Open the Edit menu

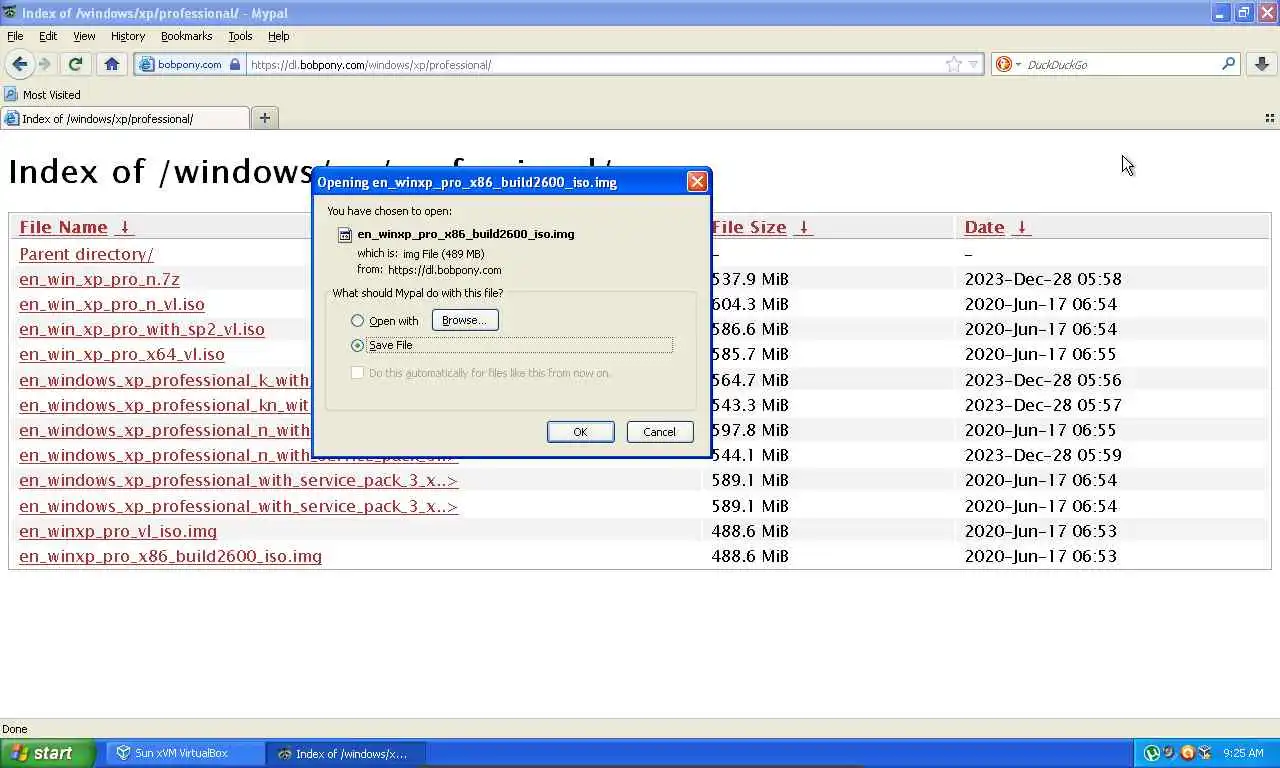point(48,36)
